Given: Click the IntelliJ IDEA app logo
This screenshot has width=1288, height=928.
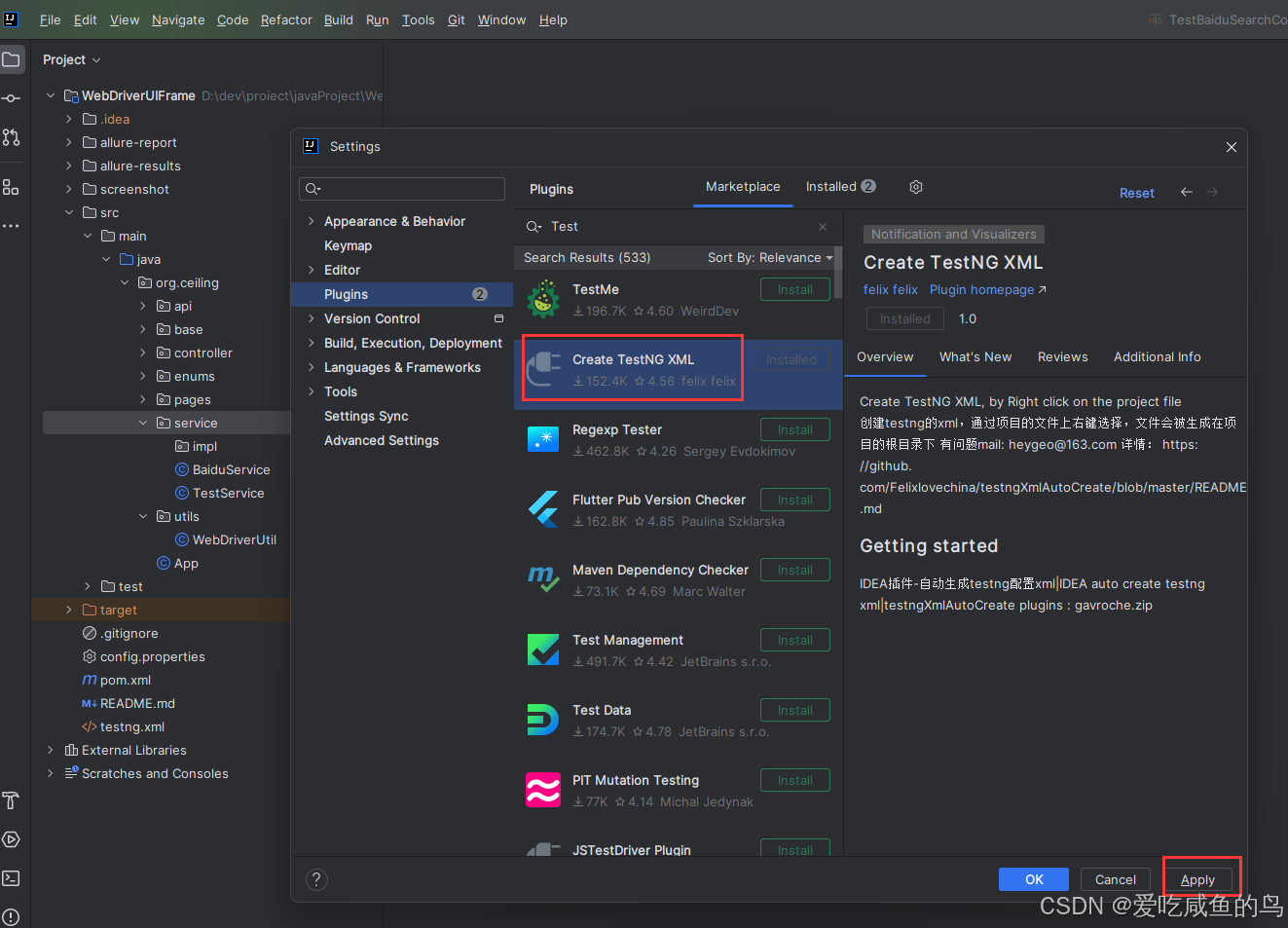Looking at the screenshot, I should pos(11,19).
